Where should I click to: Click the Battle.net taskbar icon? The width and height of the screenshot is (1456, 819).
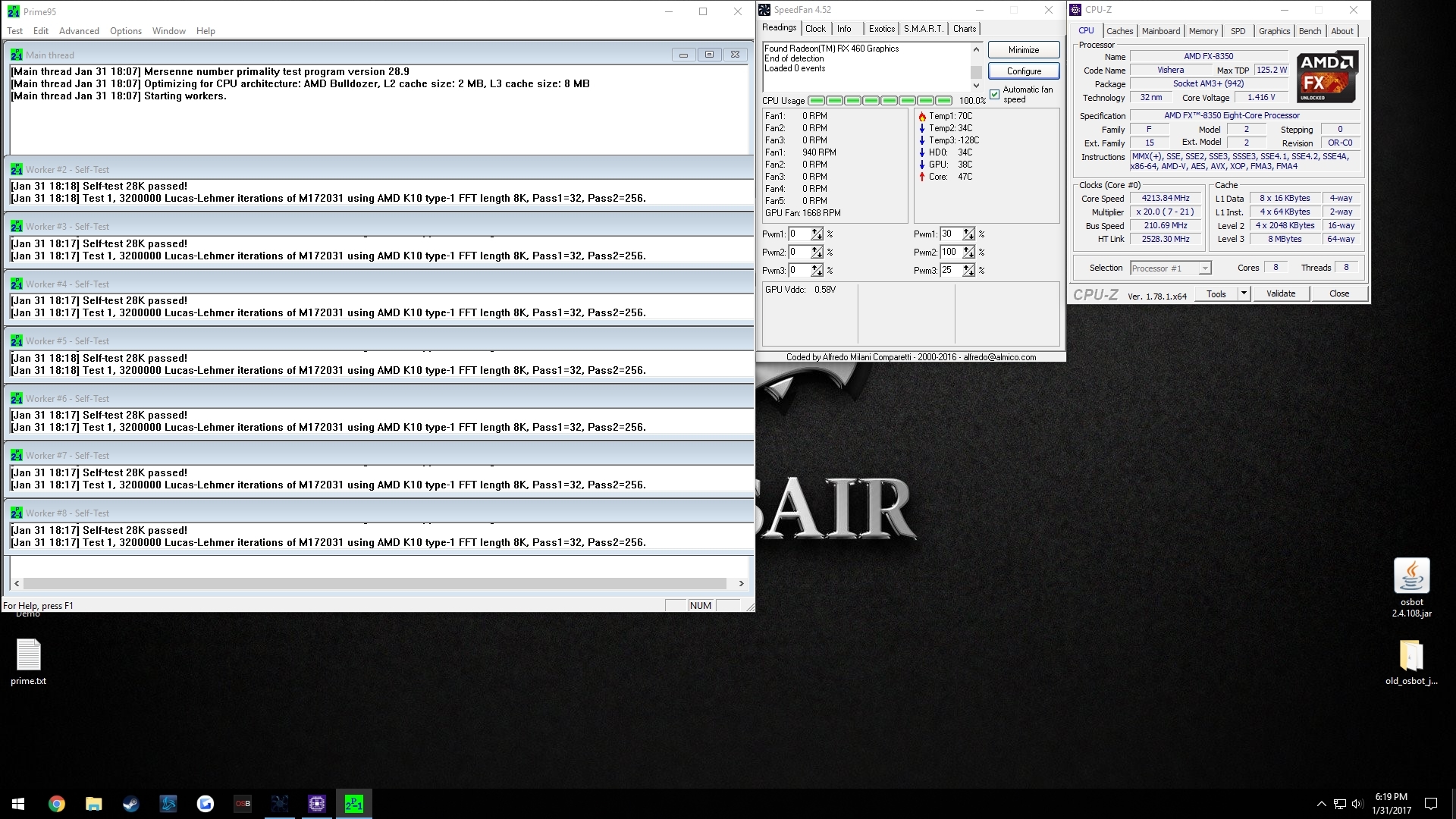click(x=168, y=804)
